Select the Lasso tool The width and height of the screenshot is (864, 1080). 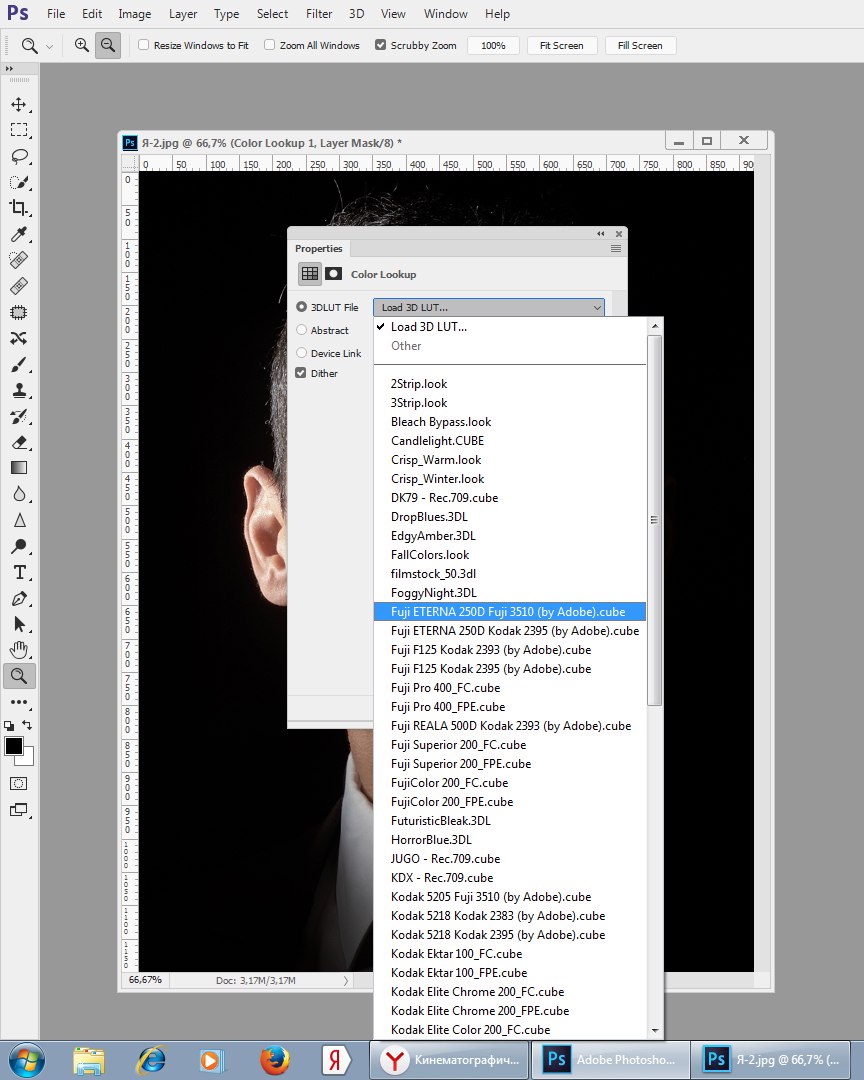19,156
